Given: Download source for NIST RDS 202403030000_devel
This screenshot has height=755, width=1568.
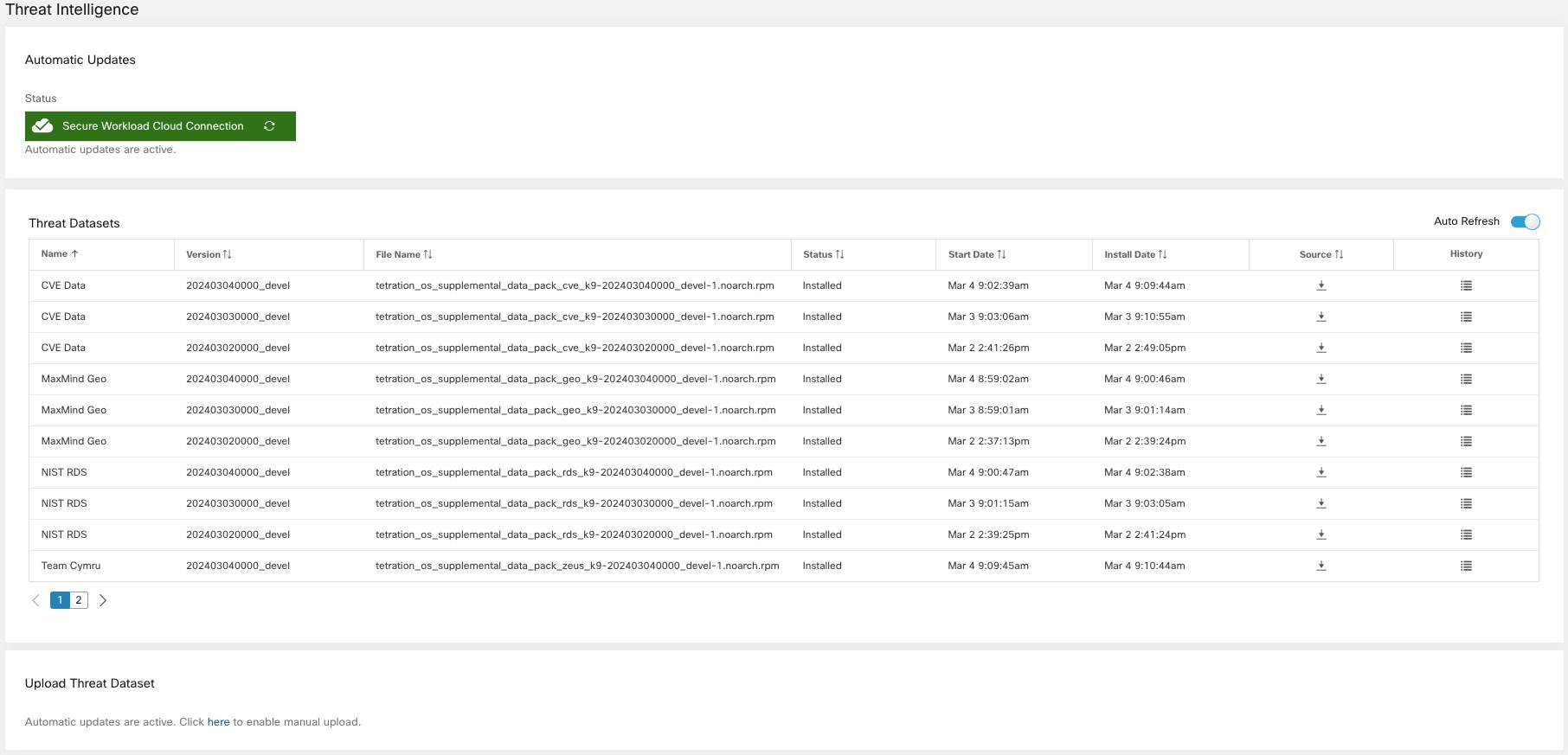Looking at the screenshot, I should [1321, 503].
